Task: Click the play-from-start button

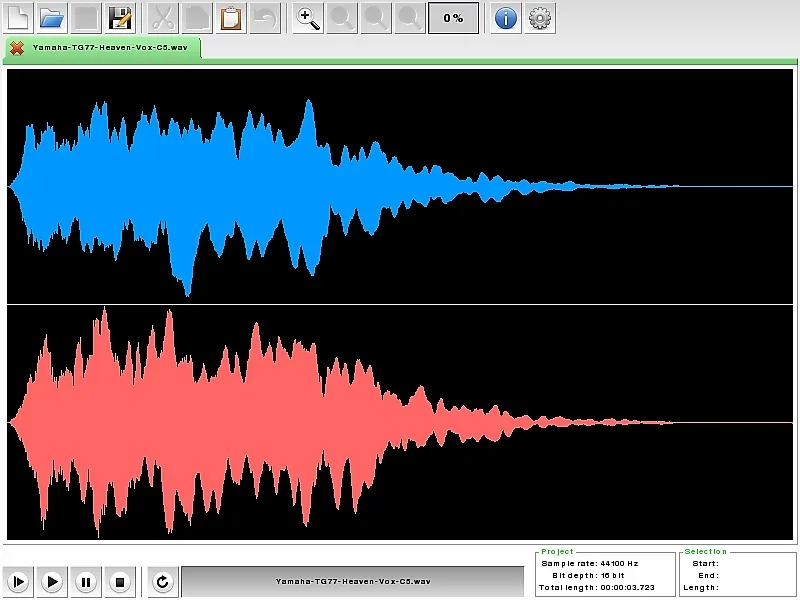Action: point(19,581)
